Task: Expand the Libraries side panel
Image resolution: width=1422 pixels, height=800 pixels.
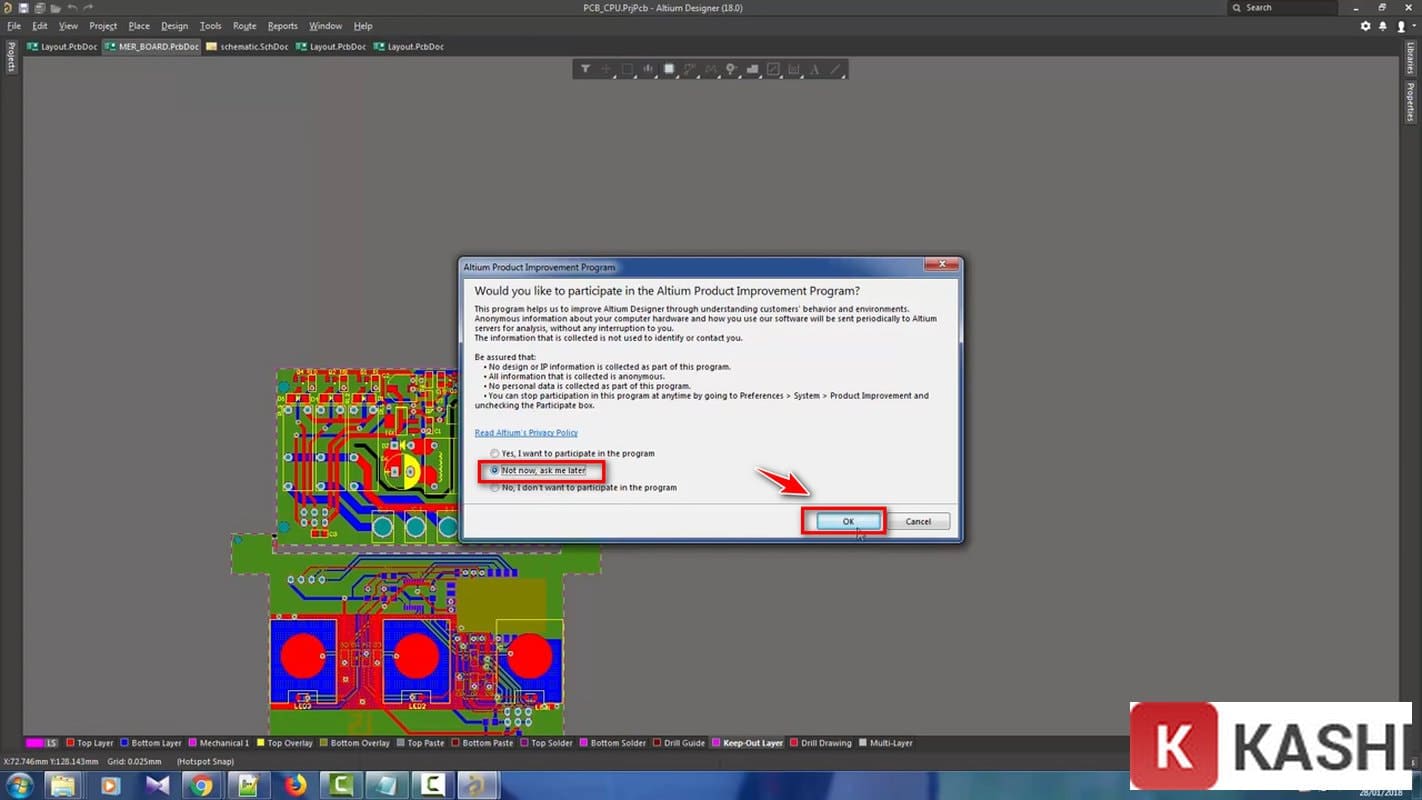Action: (1411, 59)
